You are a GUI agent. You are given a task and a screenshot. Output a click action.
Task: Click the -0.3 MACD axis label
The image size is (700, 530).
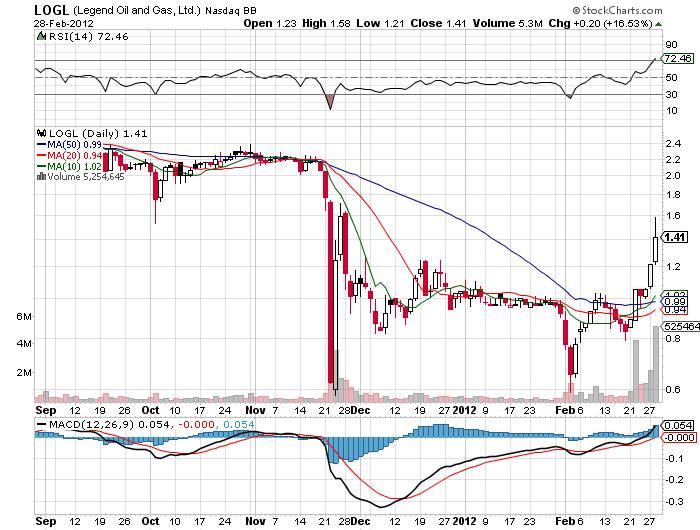pos(674,501)
